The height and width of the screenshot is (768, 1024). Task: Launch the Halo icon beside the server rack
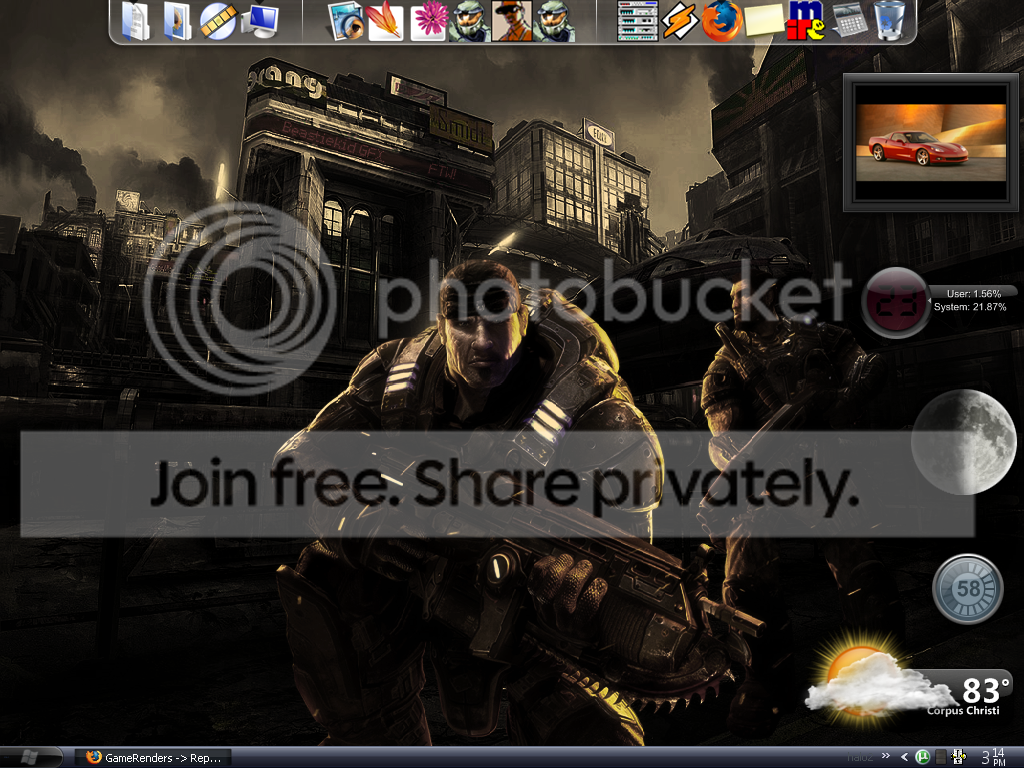coord(554,22)
